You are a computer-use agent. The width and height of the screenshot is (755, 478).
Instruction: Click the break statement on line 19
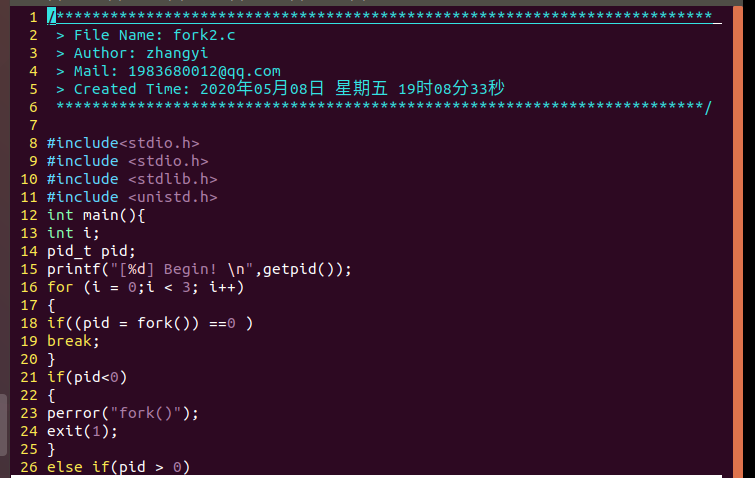click(70, 341)
